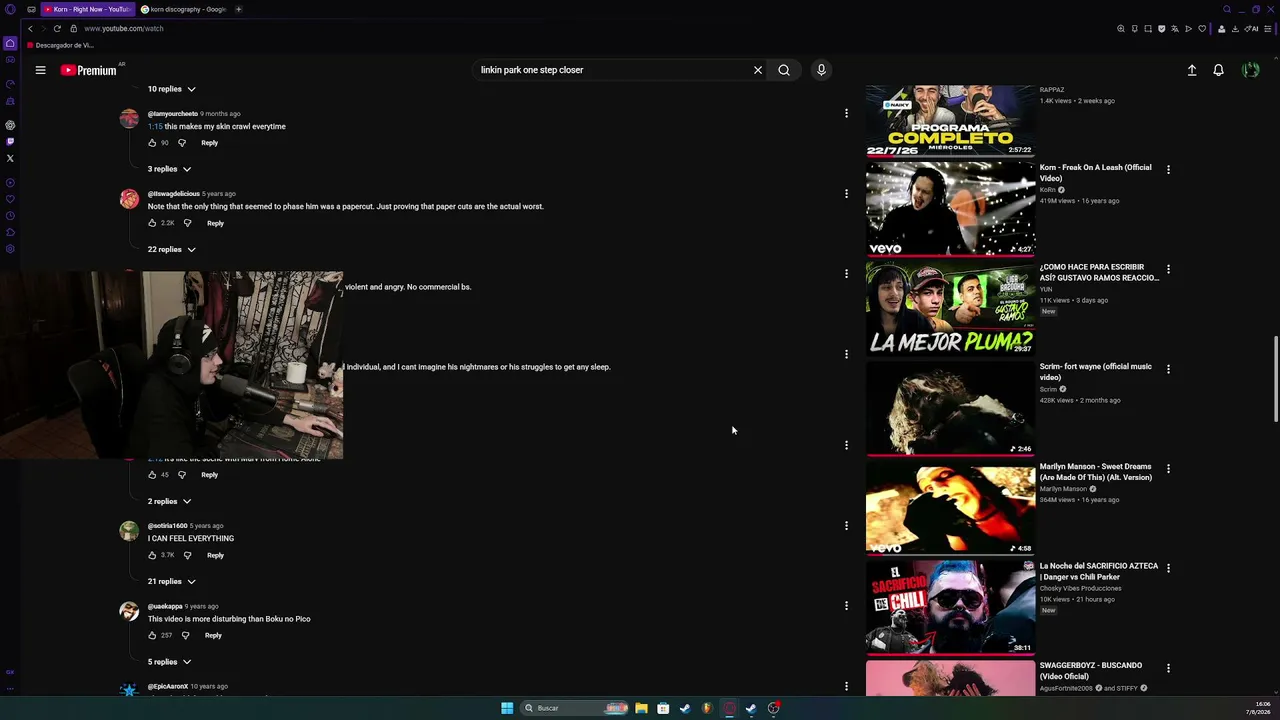
Task: Like the 'I CAN FEEL EVERYTHING' comment
Action: (x=152, y=555)
